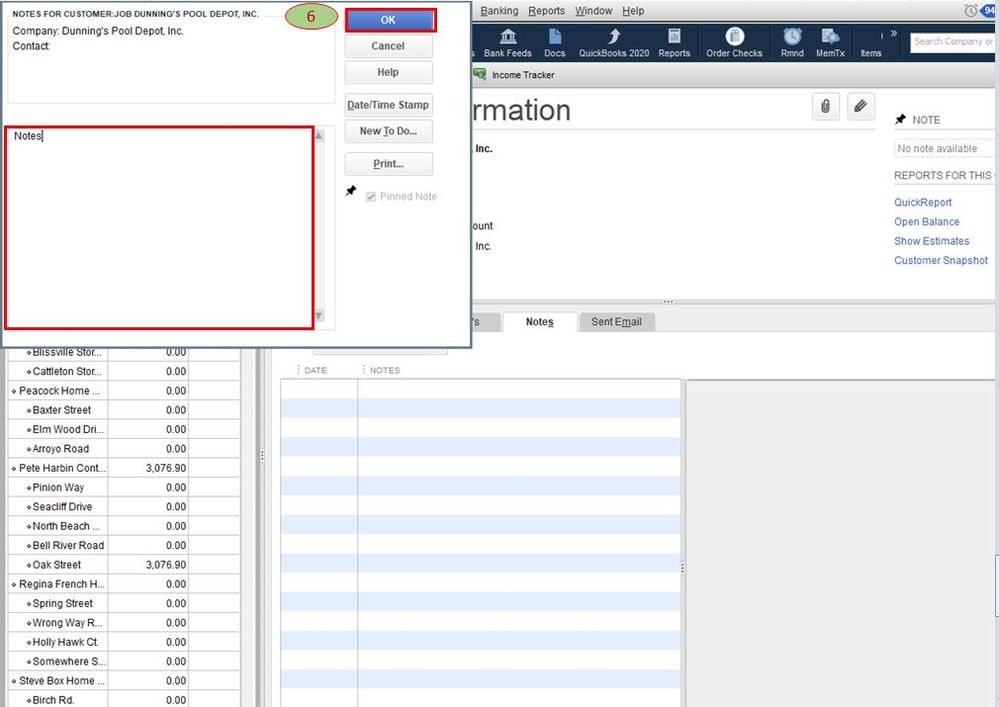The height and width of the screenshot is (707, 999).
Task: Click the QuickBooks 2020 upgrade icon
Action: pyautogui.click(x=614, y=43)
